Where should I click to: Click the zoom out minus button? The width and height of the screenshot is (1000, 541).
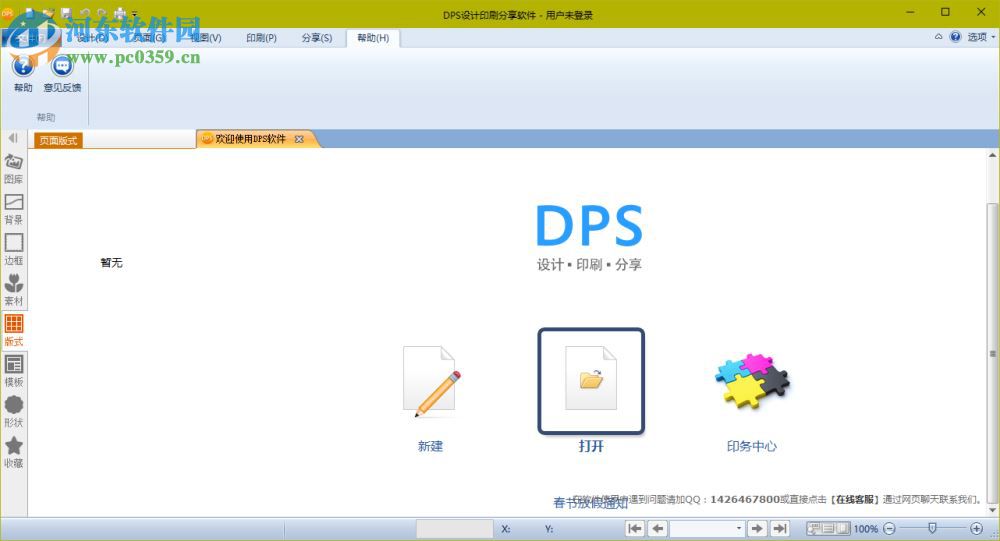tap(890, 528)
